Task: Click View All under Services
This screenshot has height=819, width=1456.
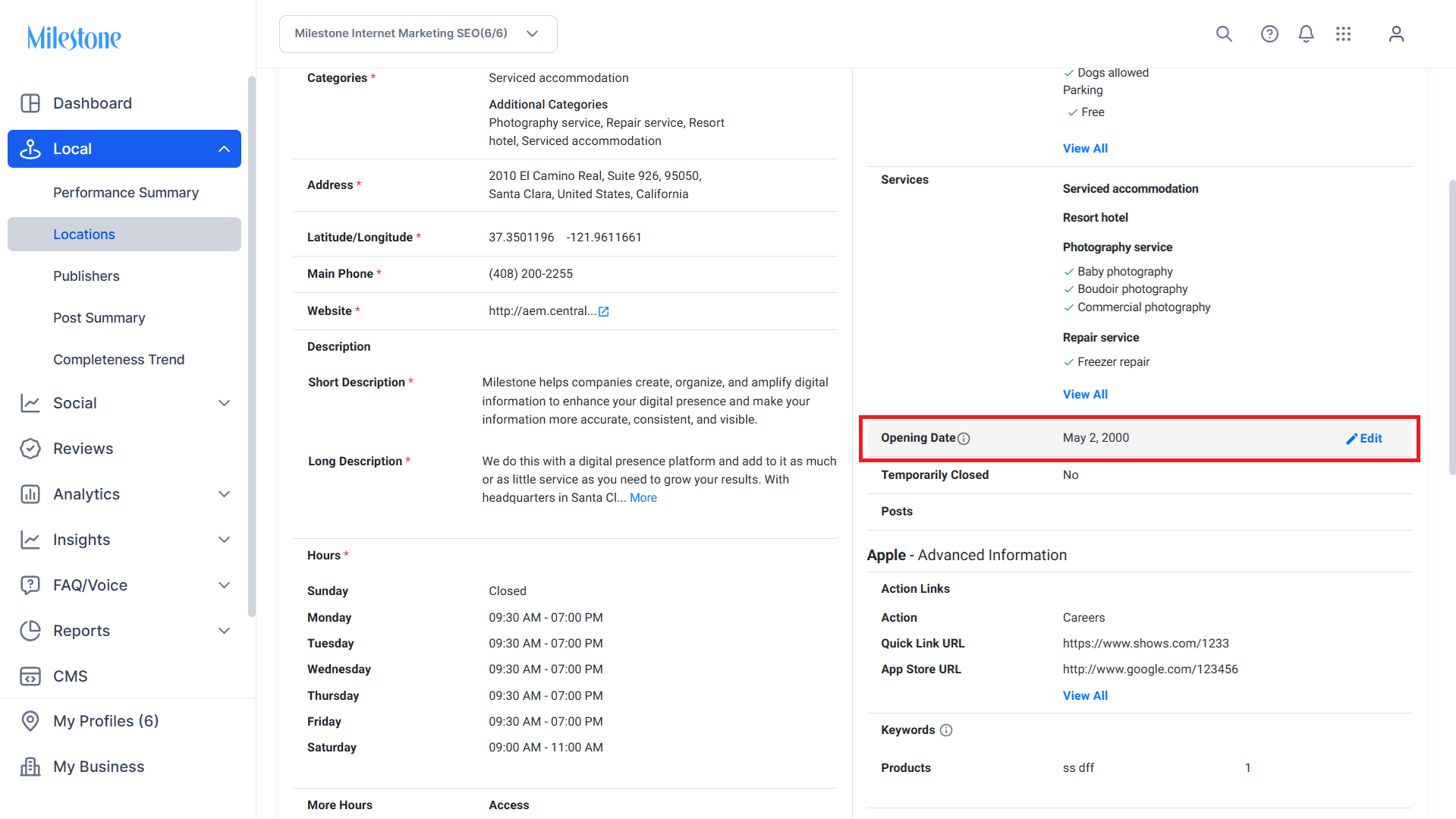Action: [x=1085, y=395]
